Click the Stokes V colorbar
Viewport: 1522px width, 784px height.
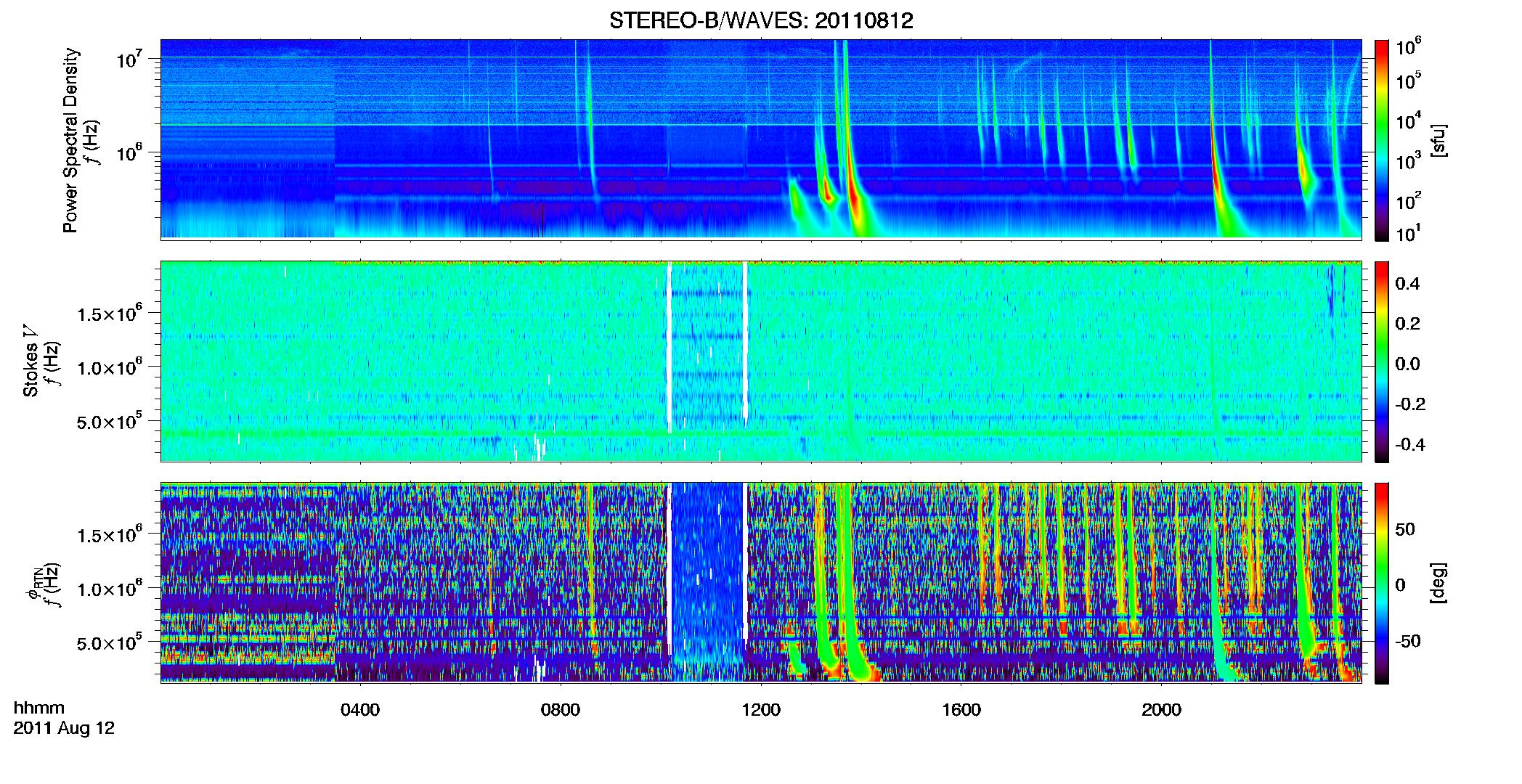click(1382, 362)
